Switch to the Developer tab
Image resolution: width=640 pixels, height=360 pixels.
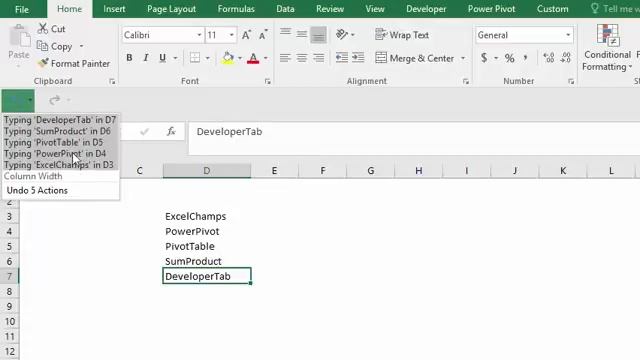pyautogui.click(x=426, y=9)
